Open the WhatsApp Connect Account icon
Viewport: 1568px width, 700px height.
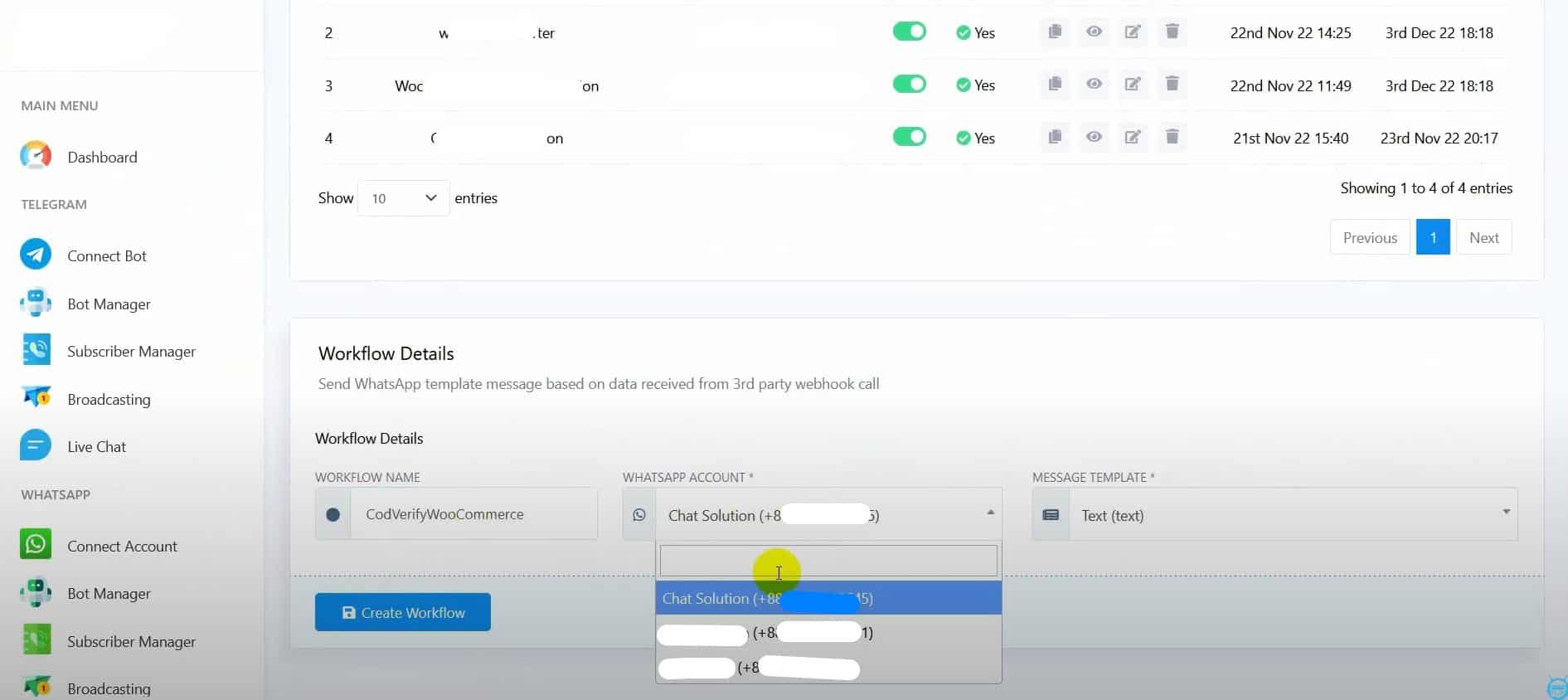click(x=36, y=545)
